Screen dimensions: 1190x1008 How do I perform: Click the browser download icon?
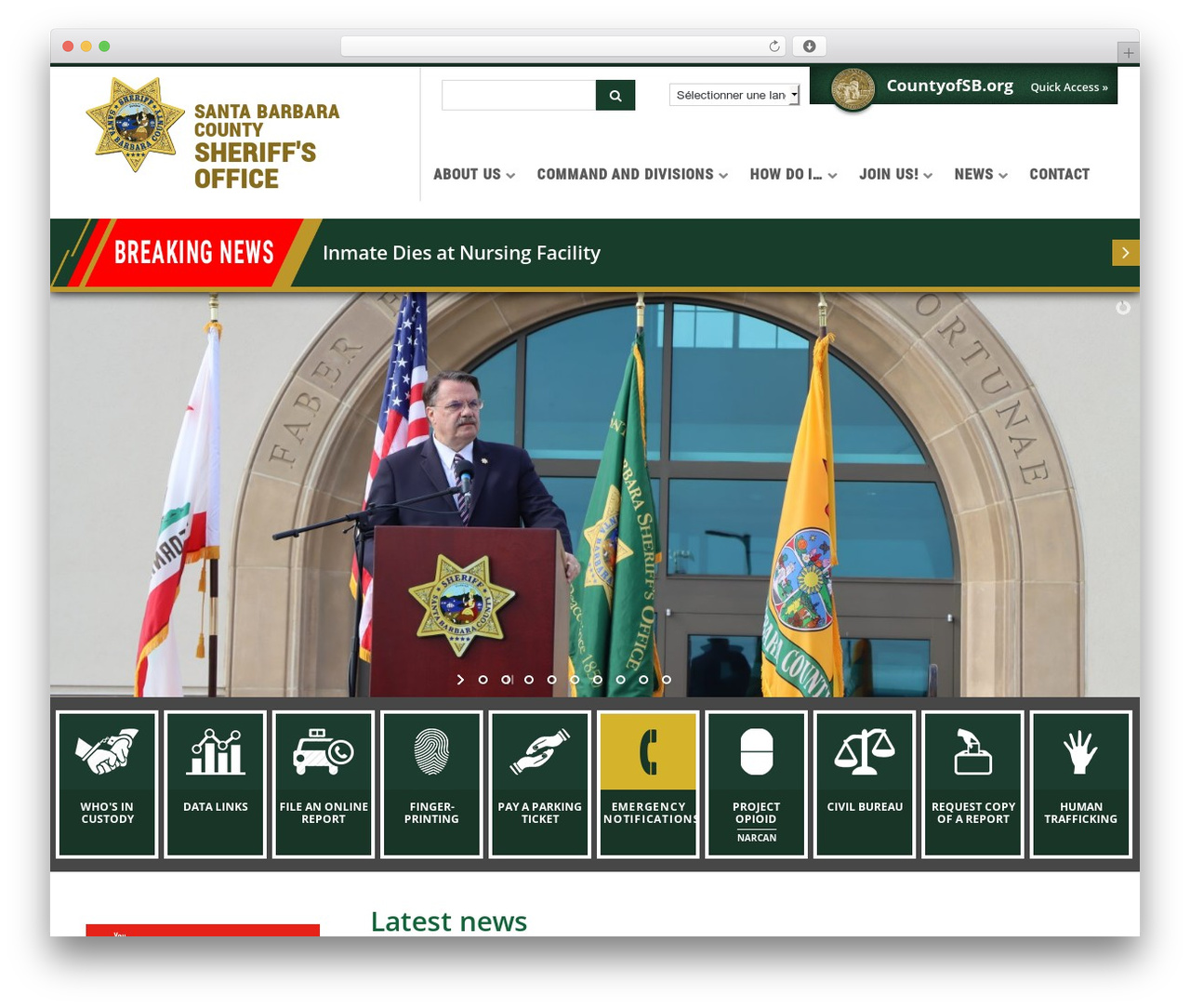[x=810, y=46]
